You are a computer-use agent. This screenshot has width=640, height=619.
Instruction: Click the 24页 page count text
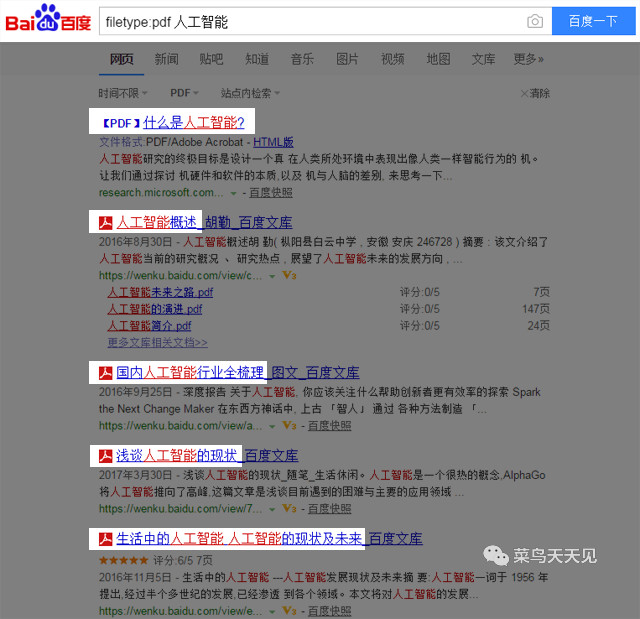click(x=538, y=326)
